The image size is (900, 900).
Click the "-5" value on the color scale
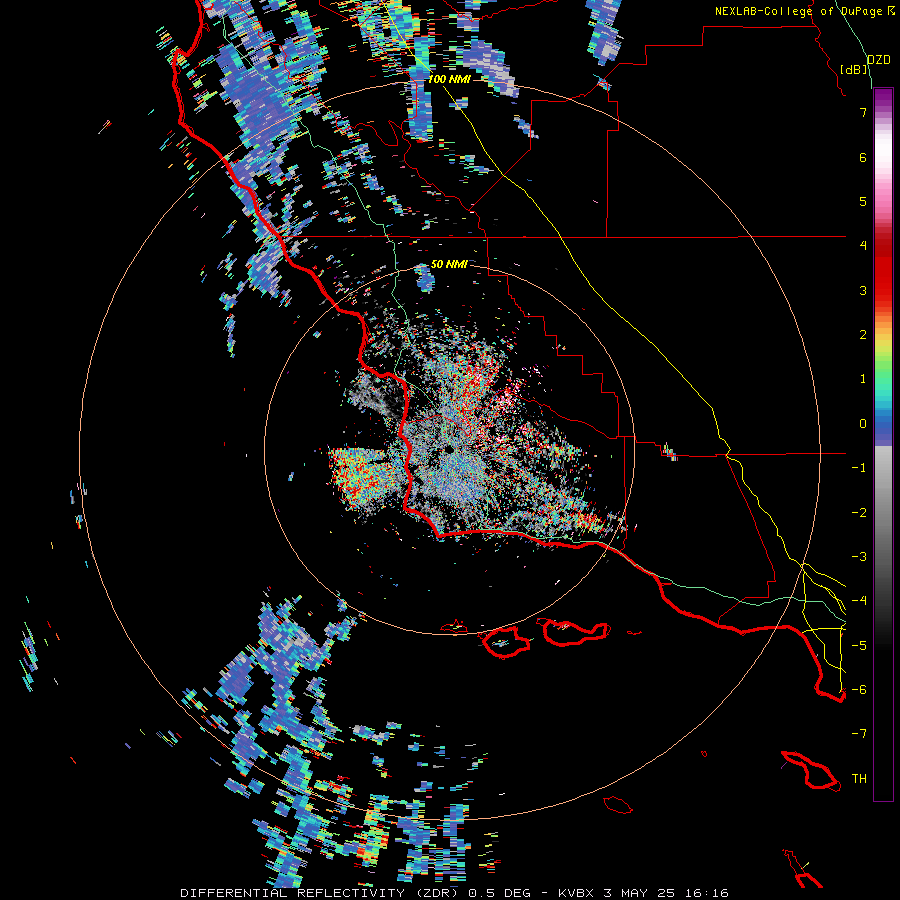(859, 646)
